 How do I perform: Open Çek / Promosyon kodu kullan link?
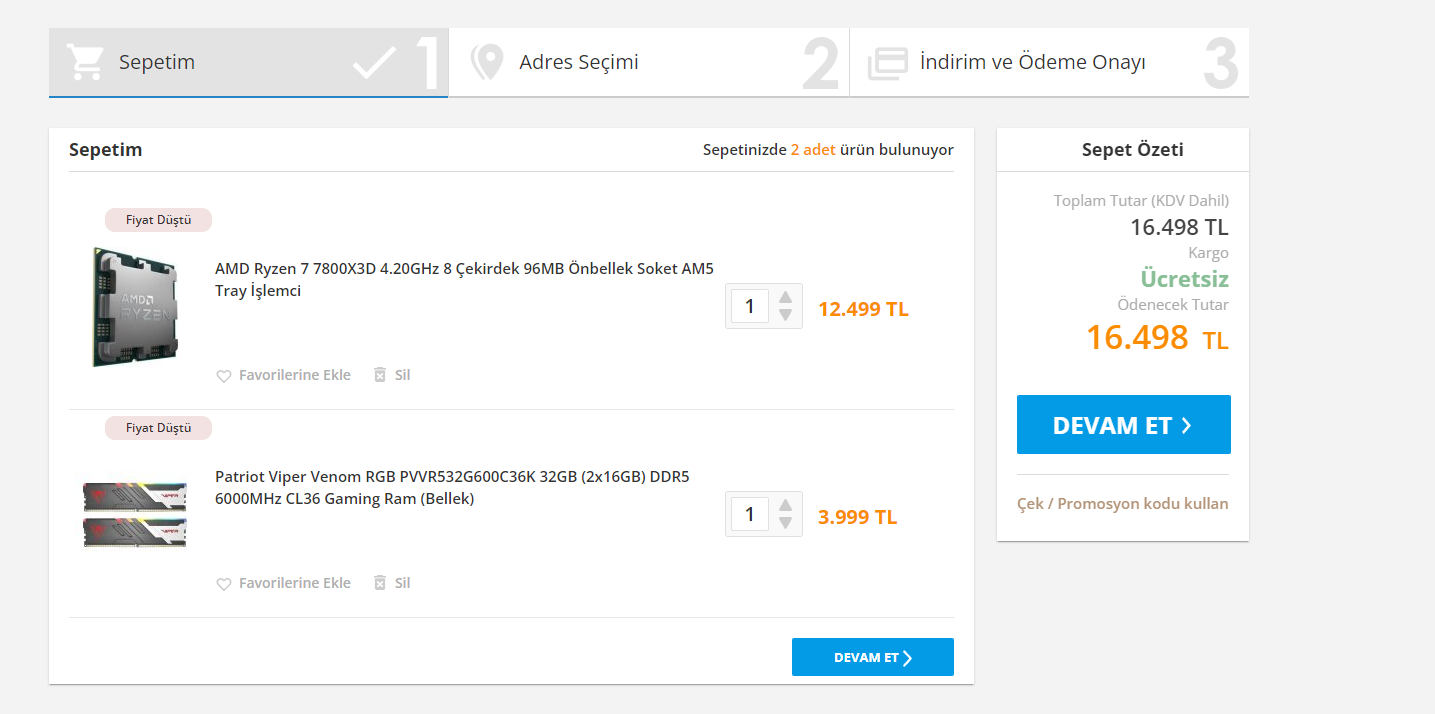1123,503
